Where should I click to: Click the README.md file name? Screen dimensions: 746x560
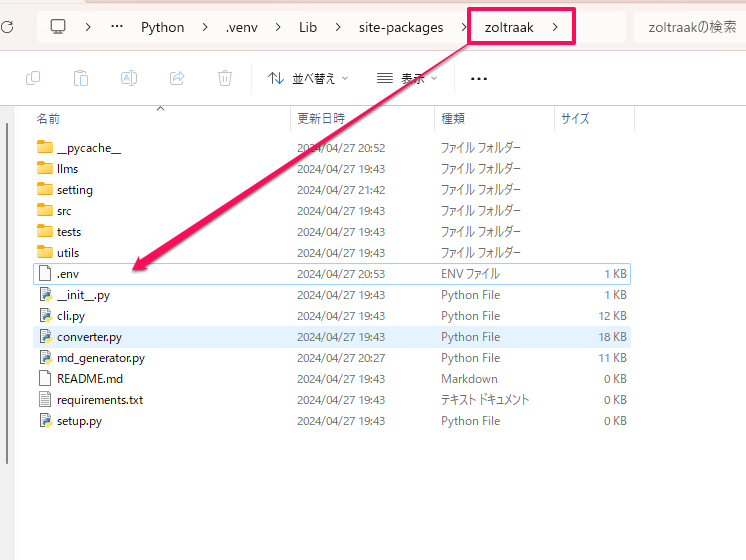(90, 379)
